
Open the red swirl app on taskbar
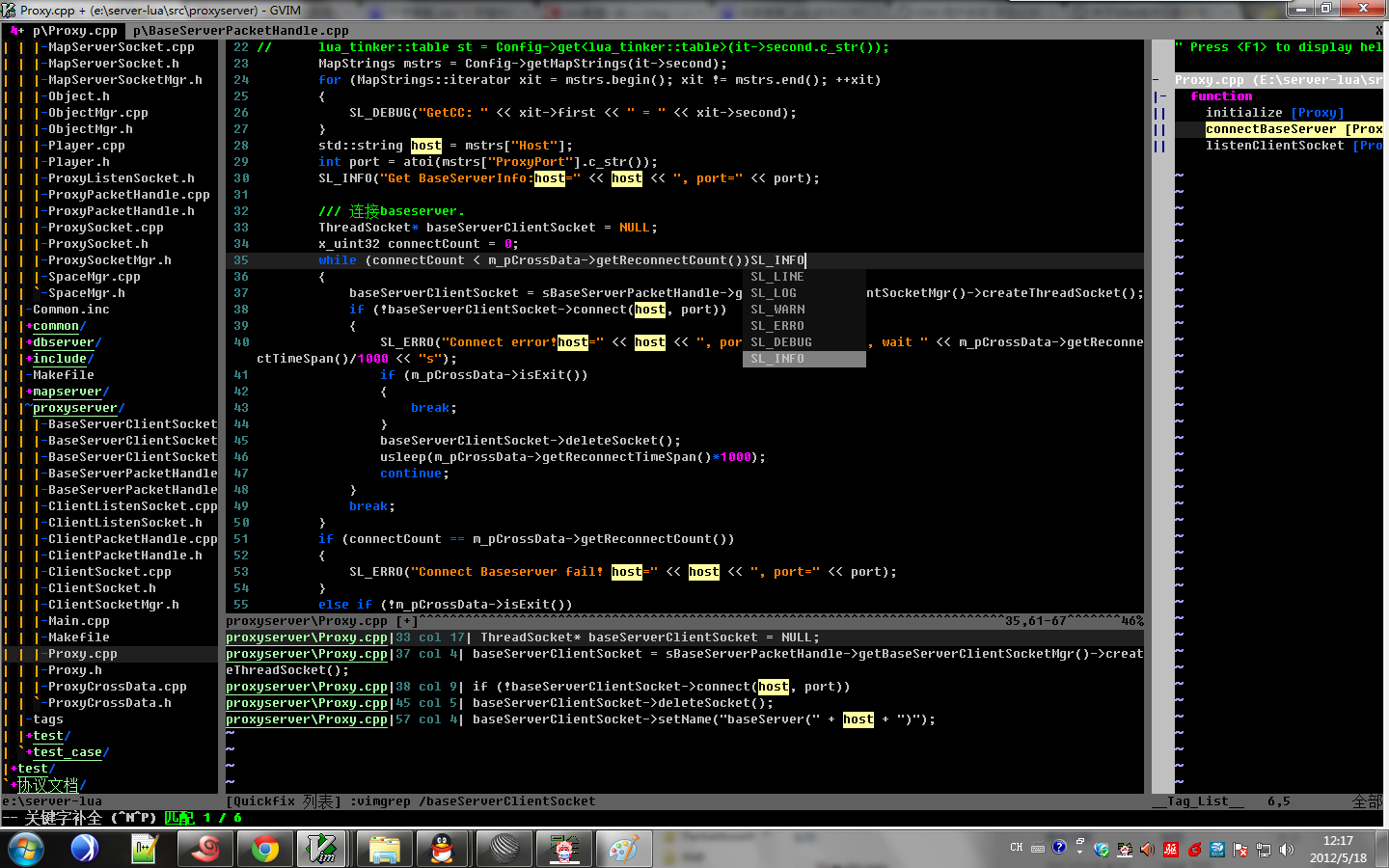click(x=204, y=849)
